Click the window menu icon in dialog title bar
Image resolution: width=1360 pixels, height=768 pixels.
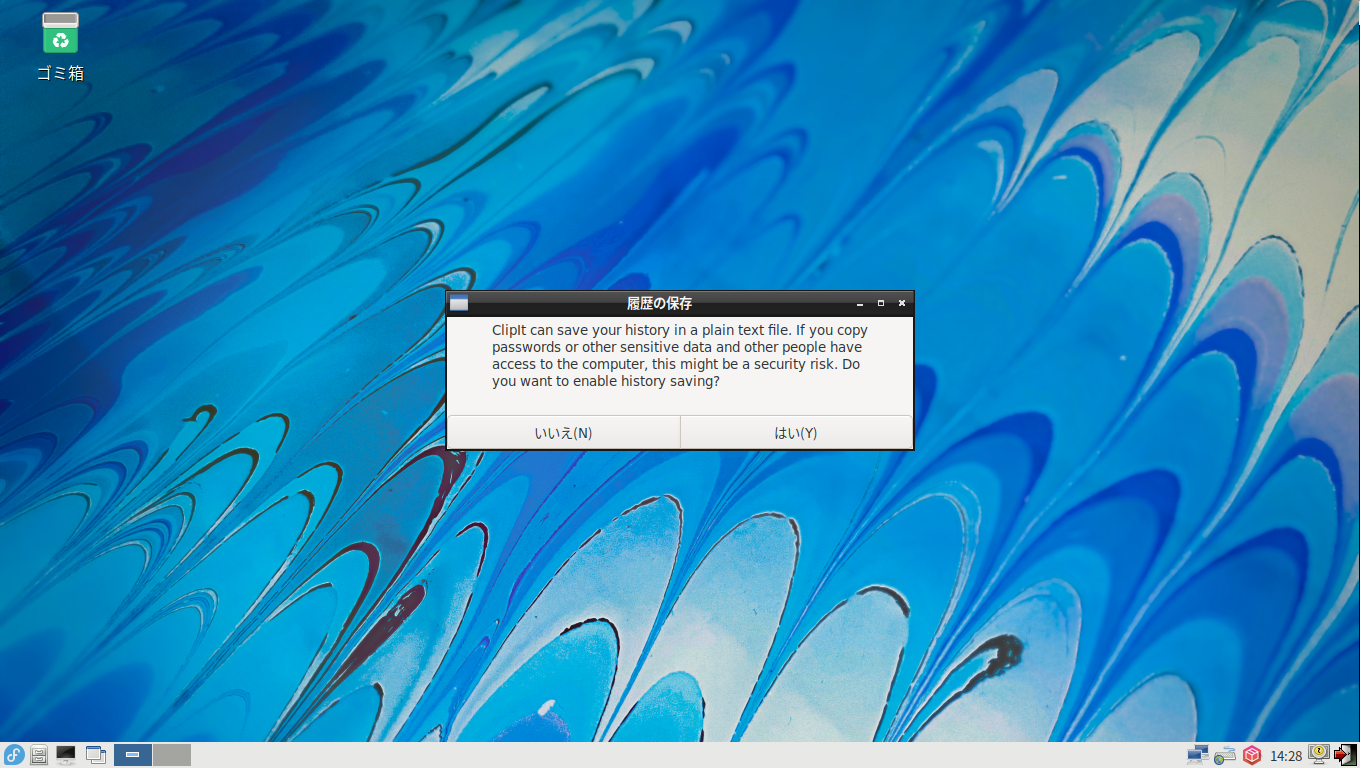coord(459,304)
